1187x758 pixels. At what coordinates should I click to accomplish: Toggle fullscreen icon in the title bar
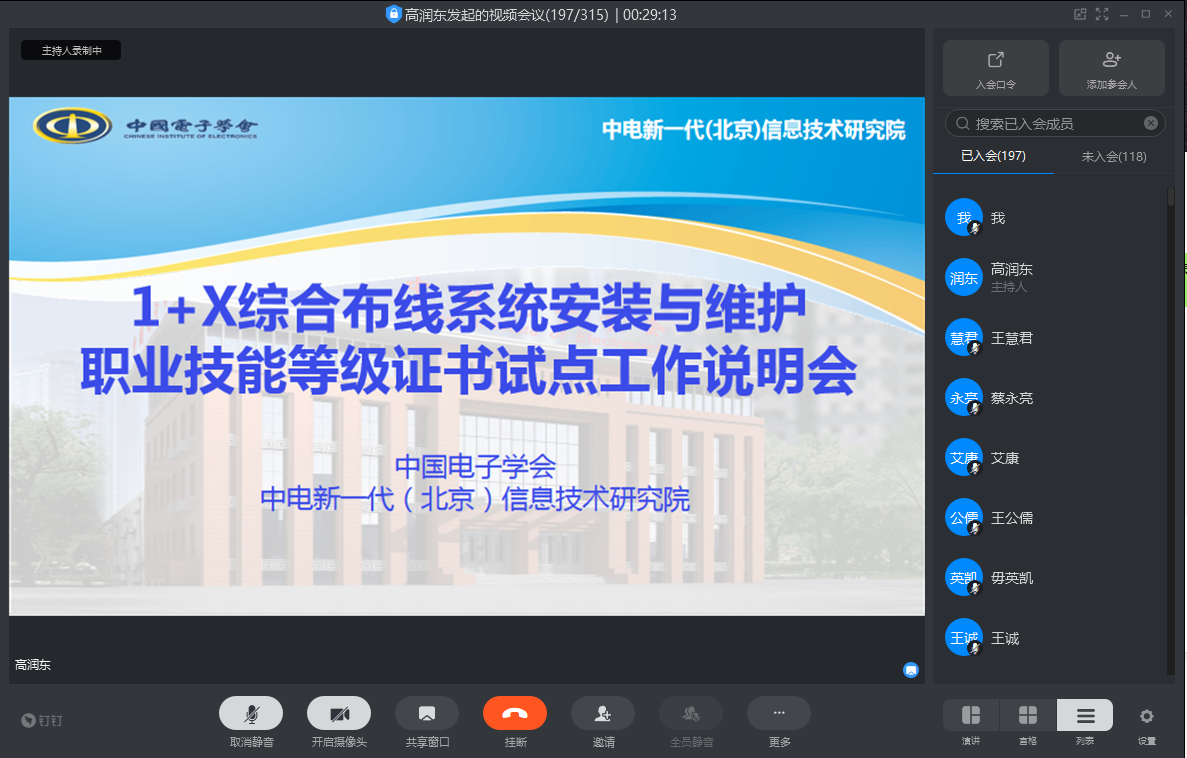(1101, 14)
